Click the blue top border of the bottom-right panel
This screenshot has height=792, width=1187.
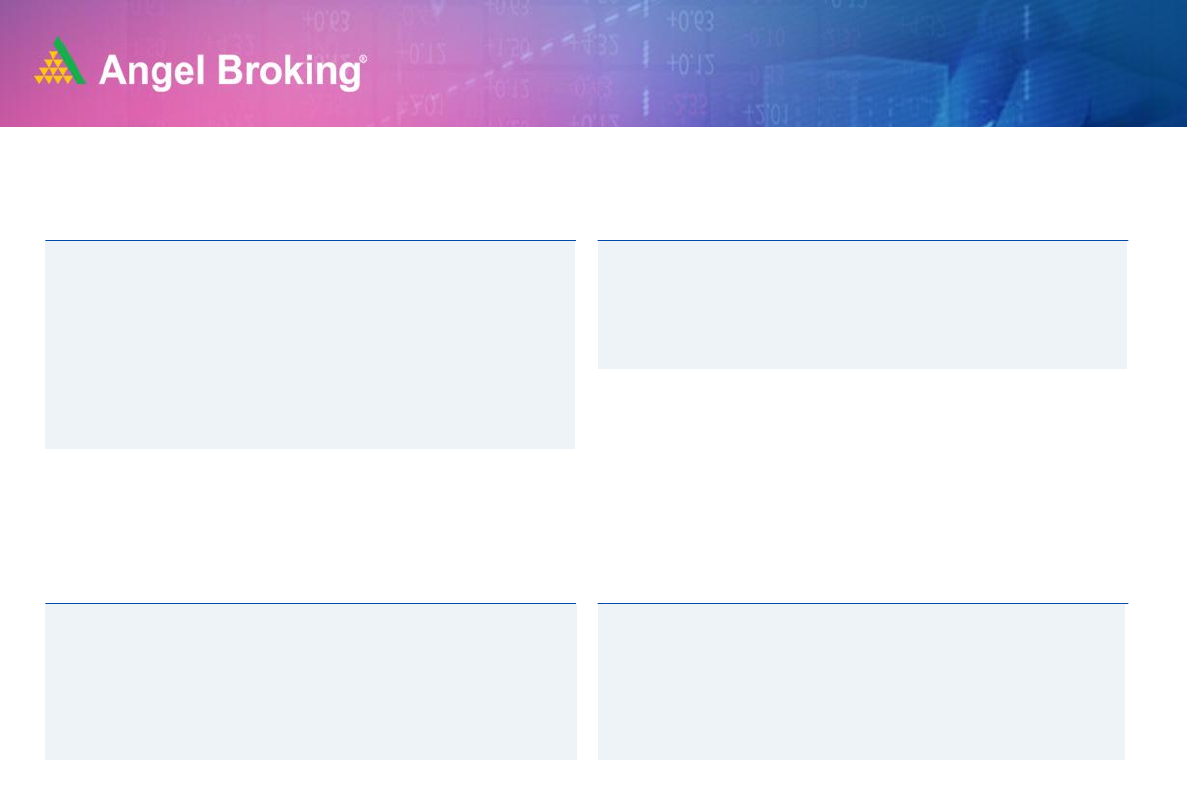pyautogui.click(x=862, y=603)
